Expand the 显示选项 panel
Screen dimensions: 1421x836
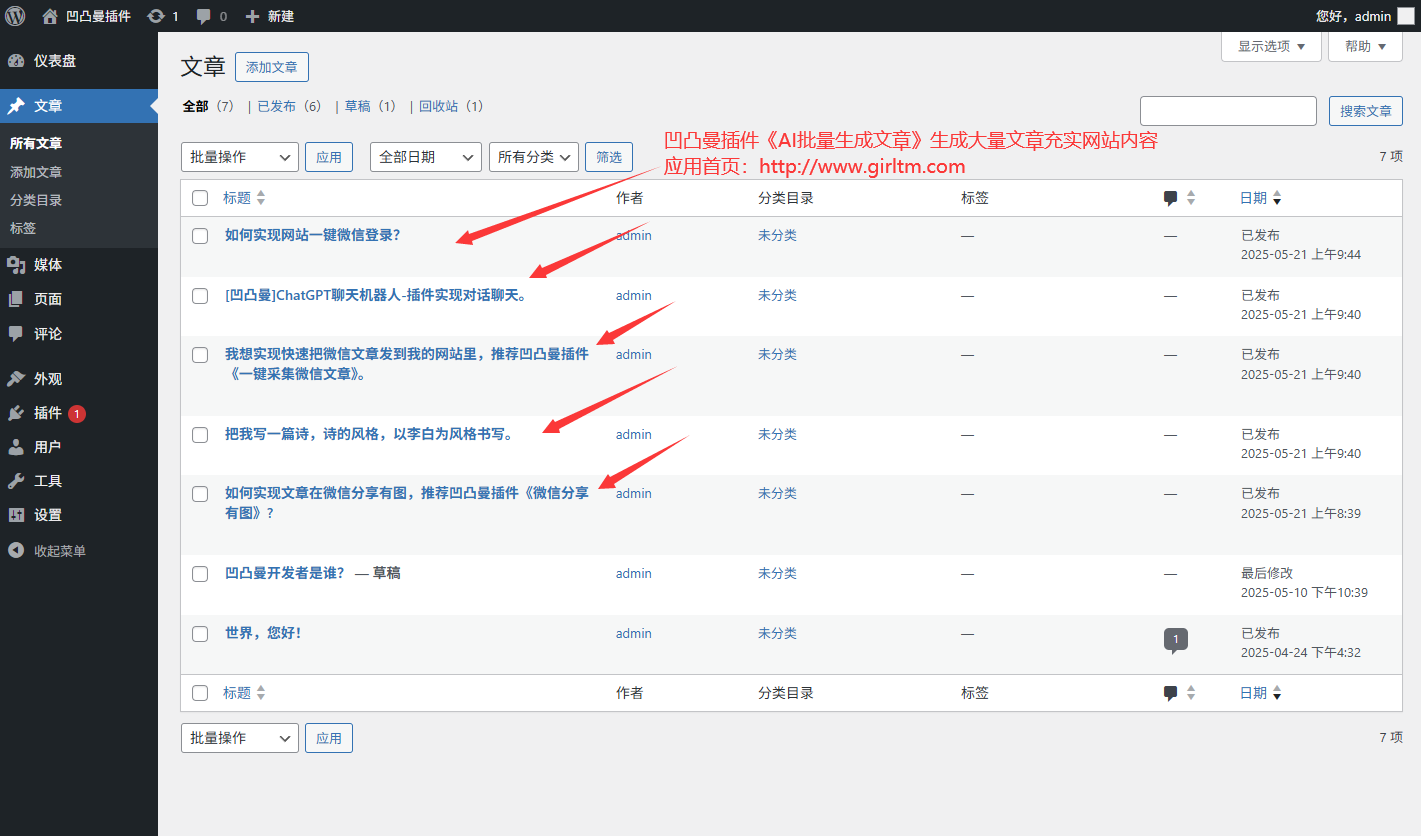[x=1272, y=46]
